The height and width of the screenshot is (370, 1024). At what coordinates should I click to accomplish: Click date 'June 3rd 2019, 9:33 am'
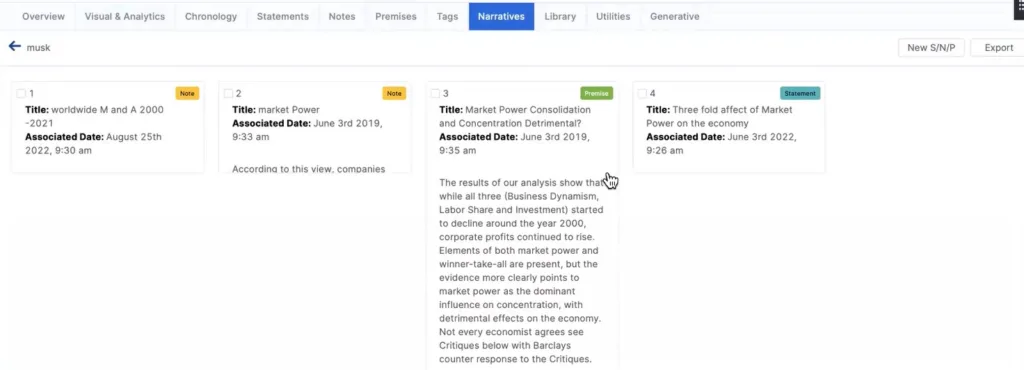tap(308, 130)
